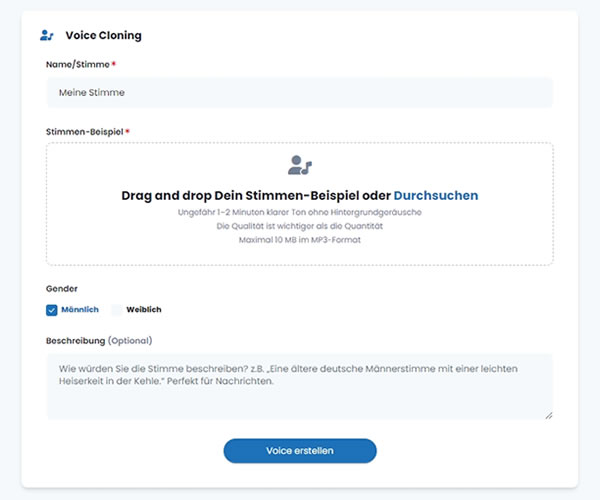The height and width of the screenshot is (500, 600).
Task: Click the 'Ungefähr 1-2 Minuten klarer Ton' hint
Action: pyautogui.click(x=299, y=212)
